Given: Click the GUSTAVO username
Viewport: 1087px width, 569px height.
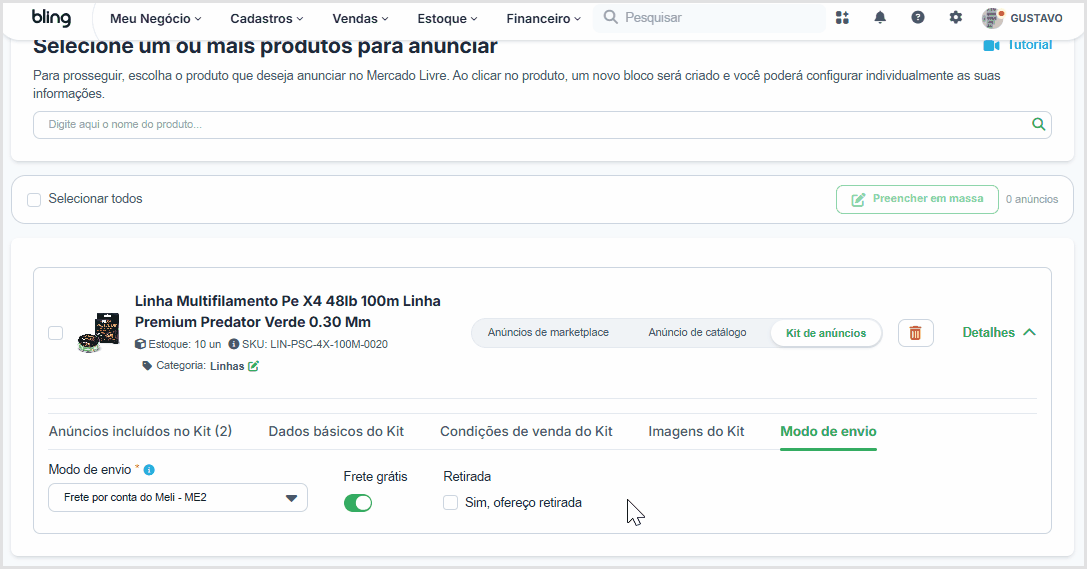Looking at the screenshot, I should (x=1036, y=18).
